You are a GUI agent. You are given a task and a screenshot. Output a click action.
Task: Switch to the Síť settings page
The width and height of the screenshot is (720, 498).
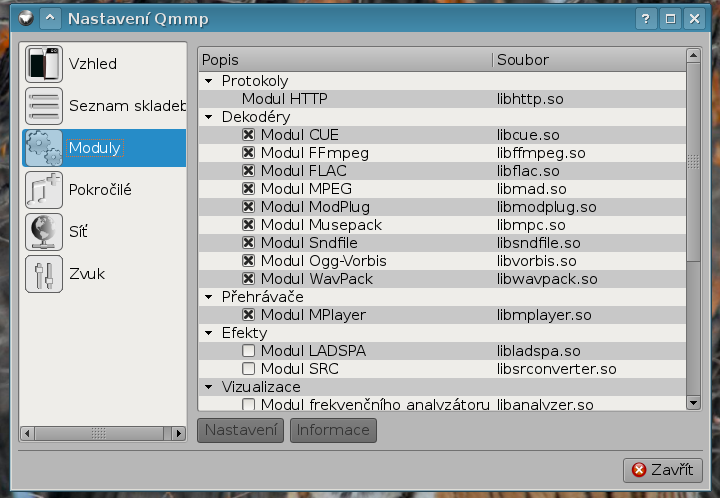(78, 232)
